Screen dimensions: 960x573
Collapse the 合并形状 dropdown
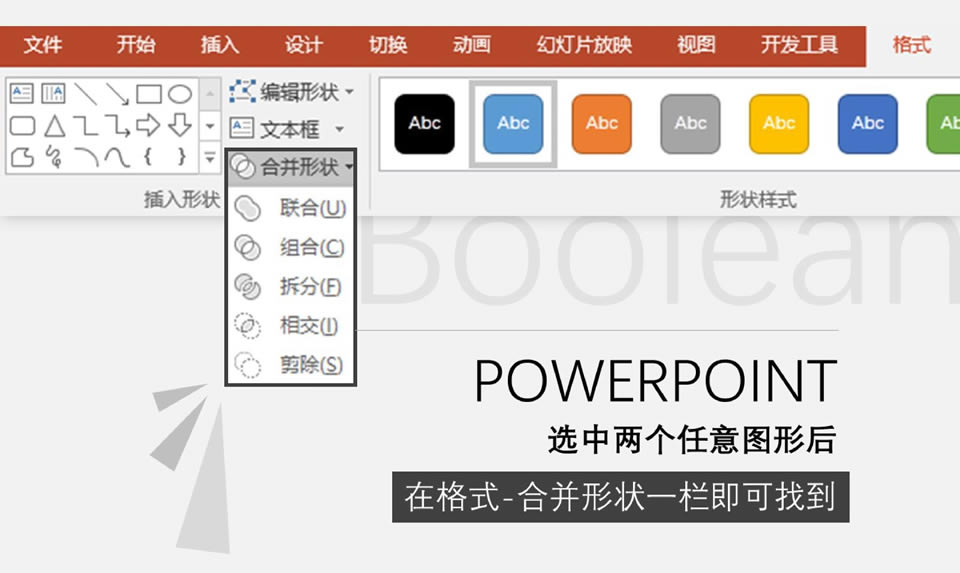point(291,167)
